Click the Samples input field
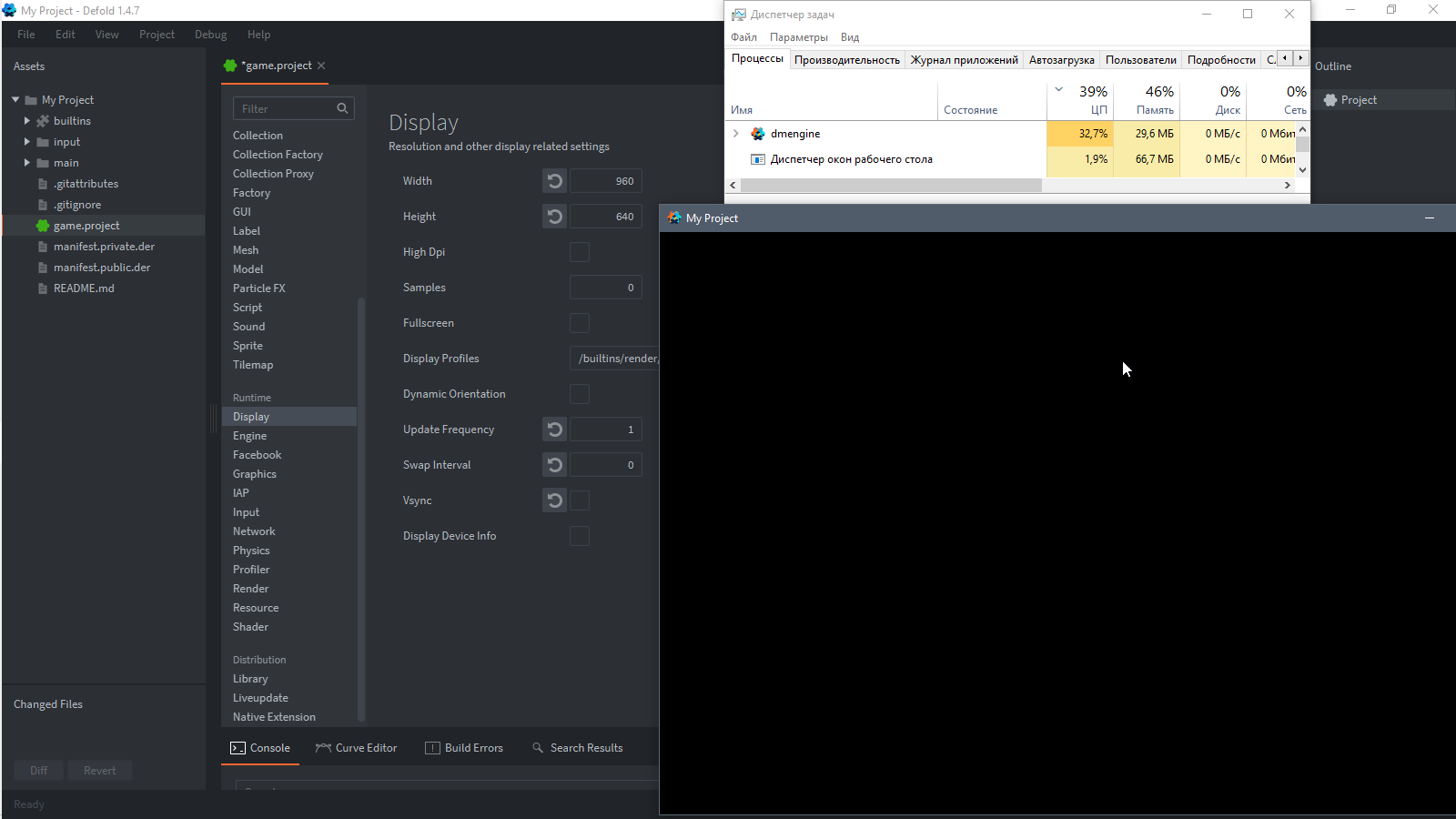The image size is (1456, 819). coord(605,288)
